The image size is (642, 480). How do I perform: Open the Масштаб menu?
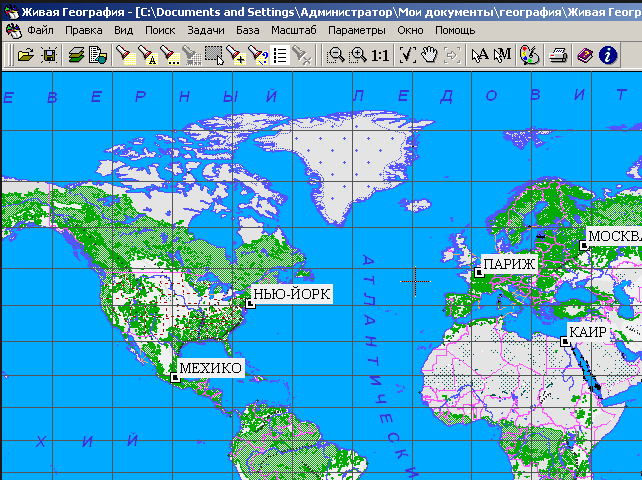point(295,30)
